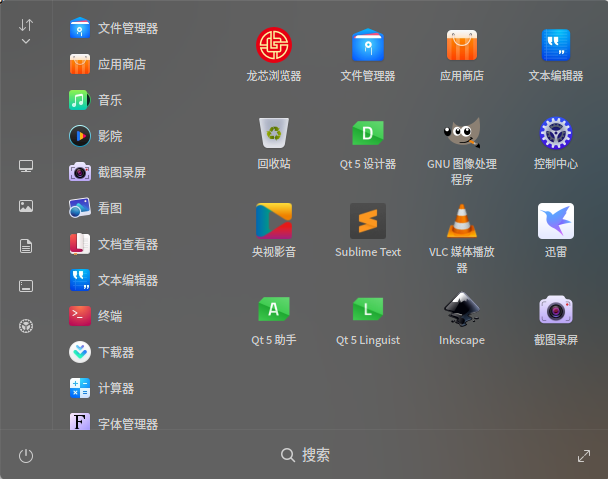Open the documents shortcut in the sidebar
This screenshot has width=608, height=479.
[x=26, y=246]
